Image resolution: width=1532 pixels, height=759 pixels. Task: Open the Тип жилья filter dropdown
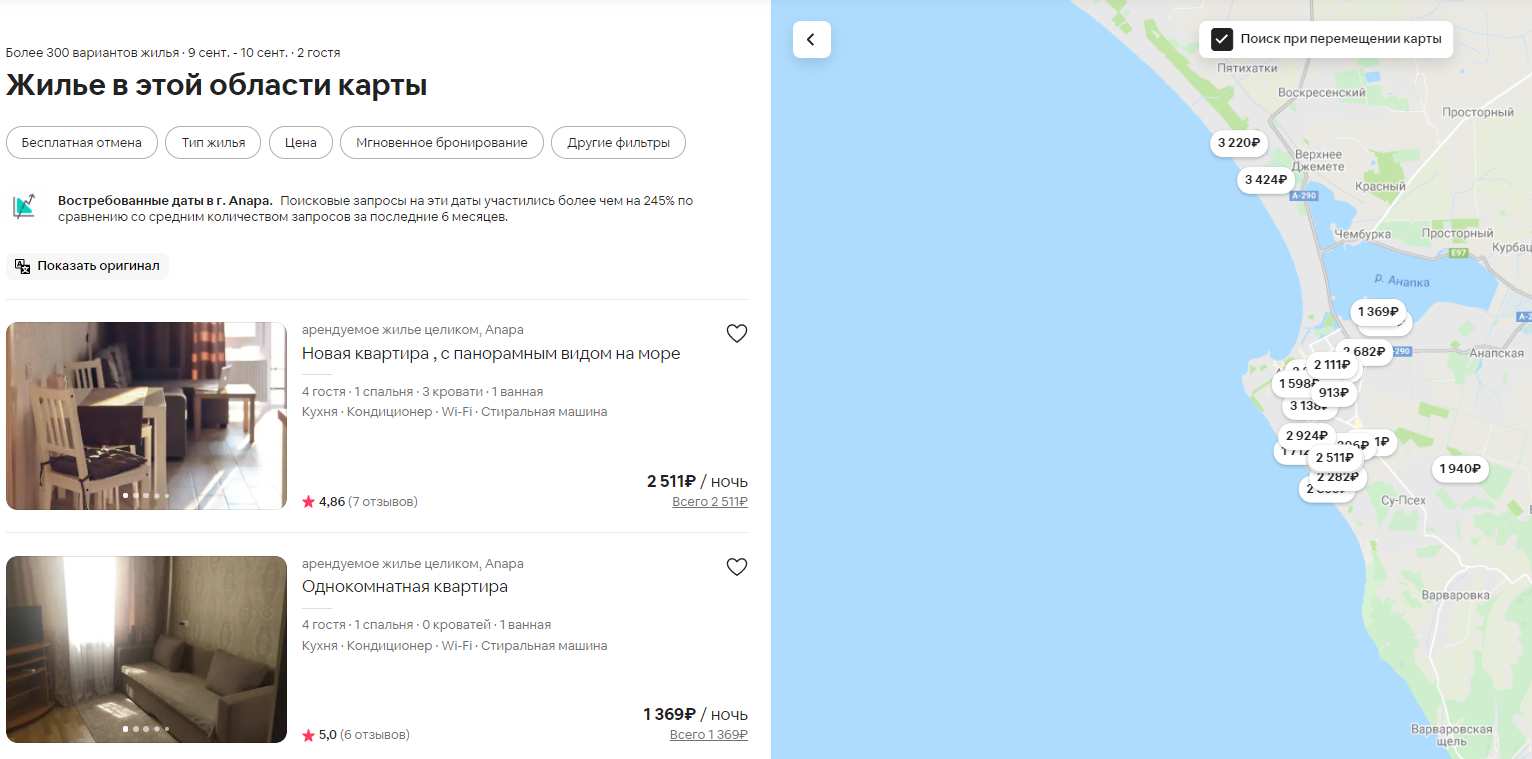[x=213, y=142]
